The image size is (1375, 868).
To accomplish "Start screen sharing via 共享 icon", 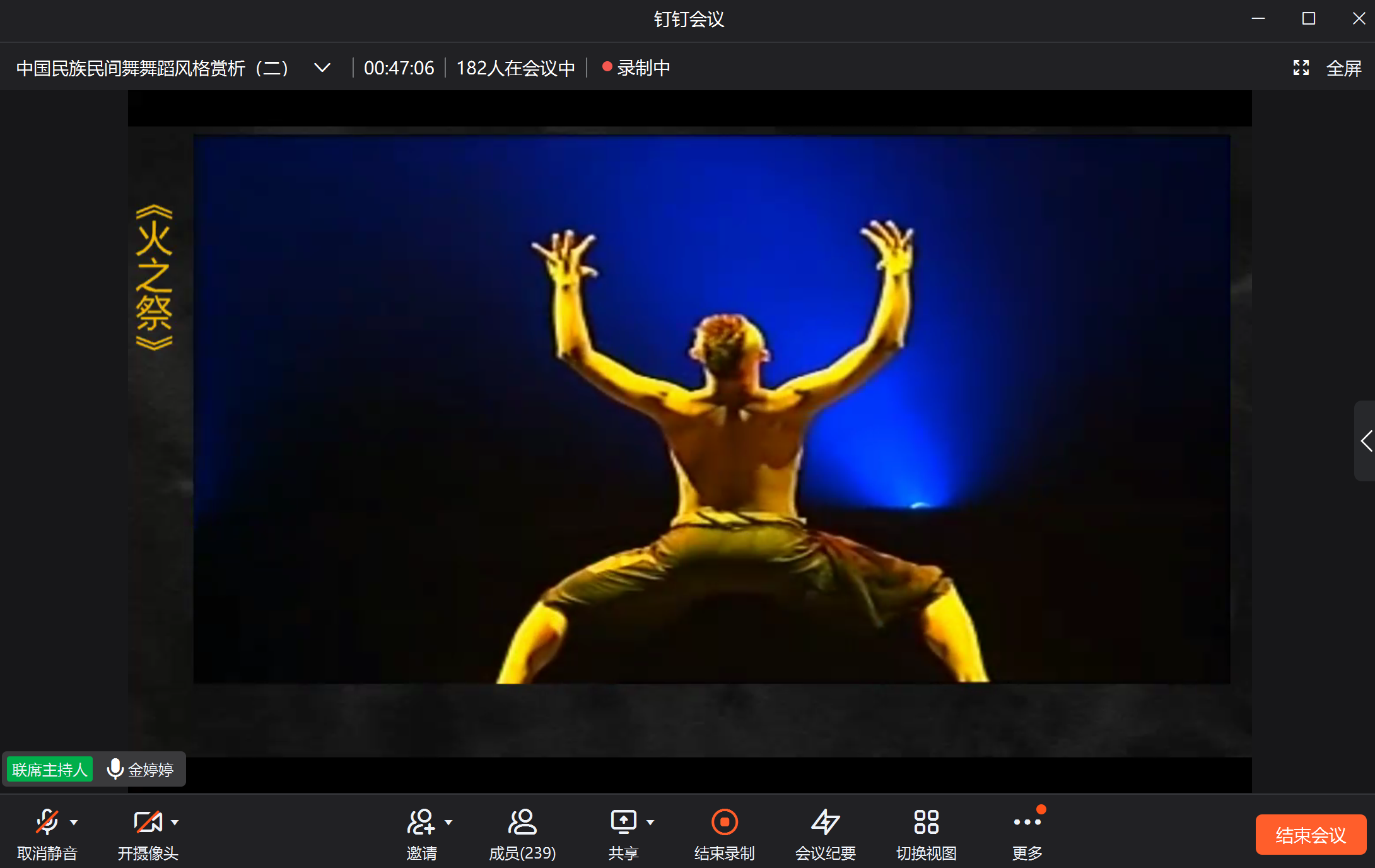I will coord(623,822).
